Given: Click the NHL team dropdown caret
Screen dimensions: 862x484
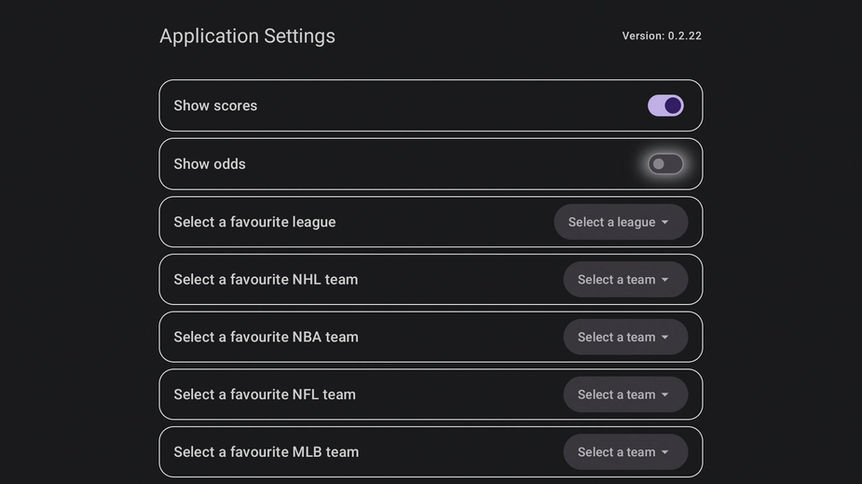Looking at the screenshot, I should 665,280.
